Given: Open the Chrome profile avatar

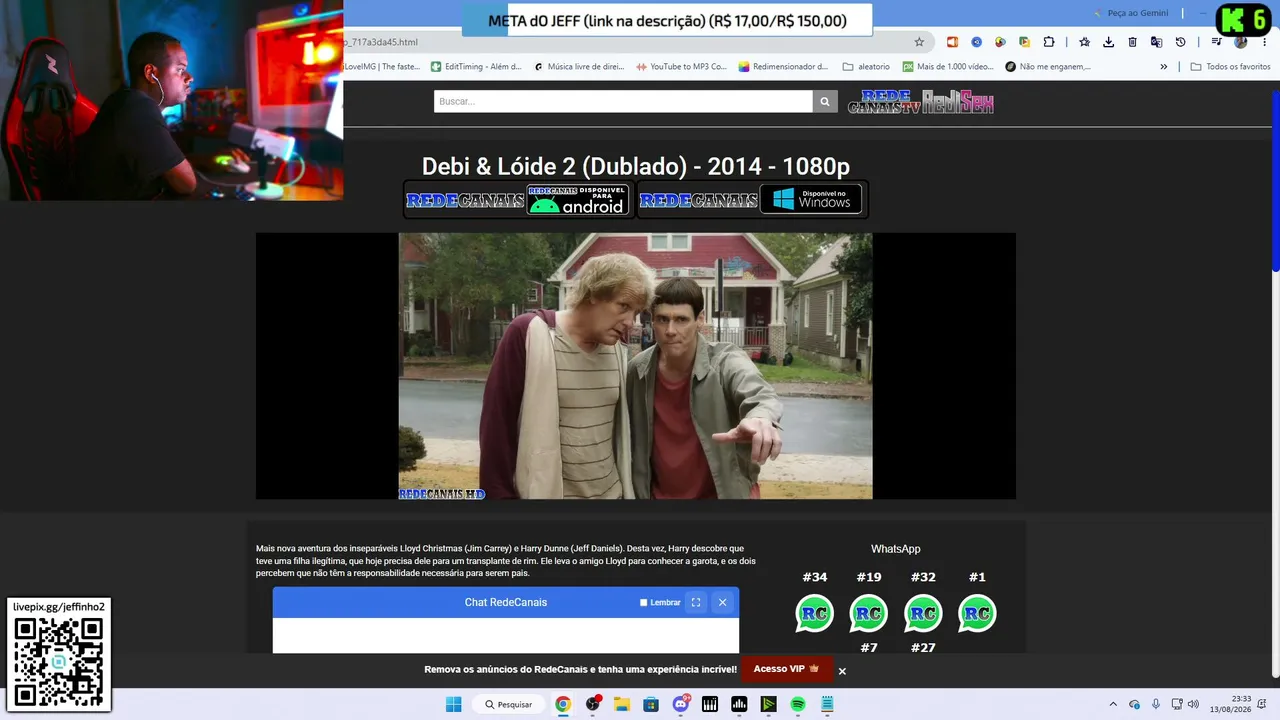Looking at the screenshot, I should (x=1241, y=42).
